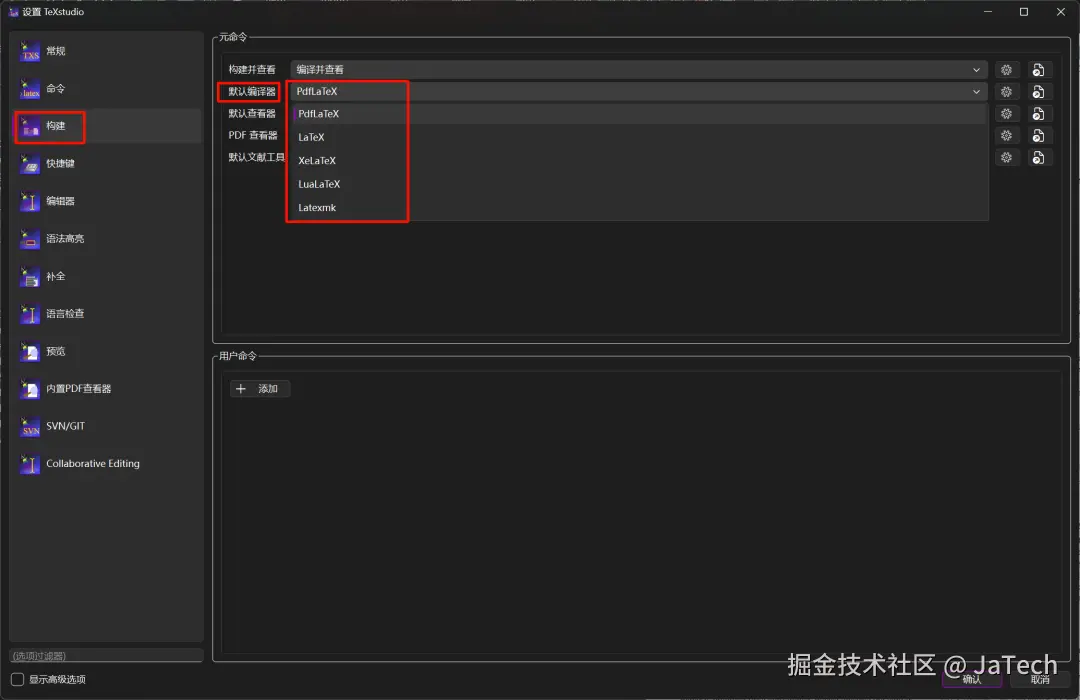Choose XeLaTeX from the compiler list
The image size is (1080, 700).
[x=640, y=161]
